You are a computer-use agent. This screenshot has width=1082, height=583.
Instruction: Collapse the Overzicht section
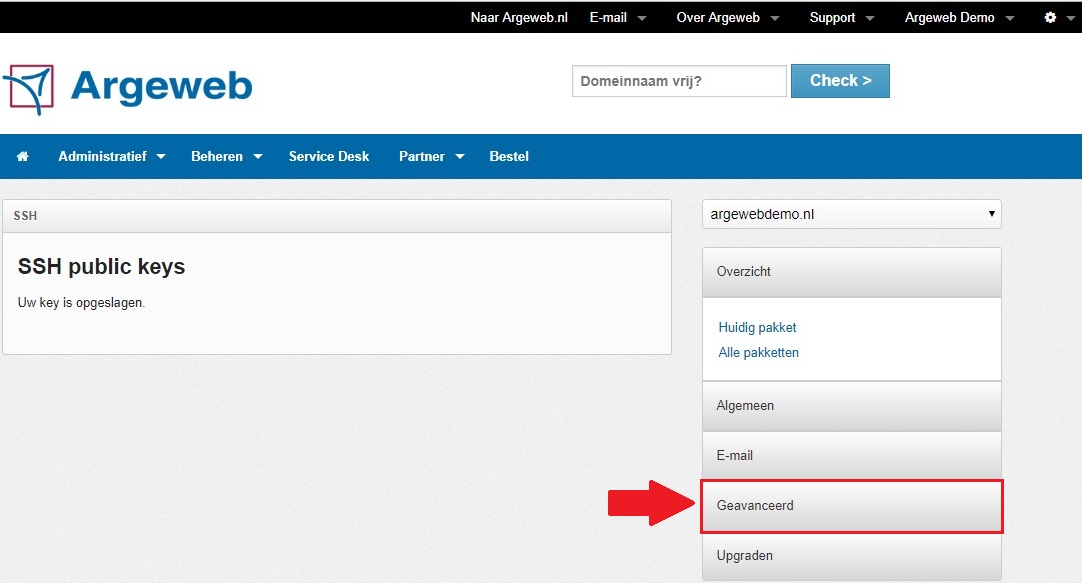(852, 272)
